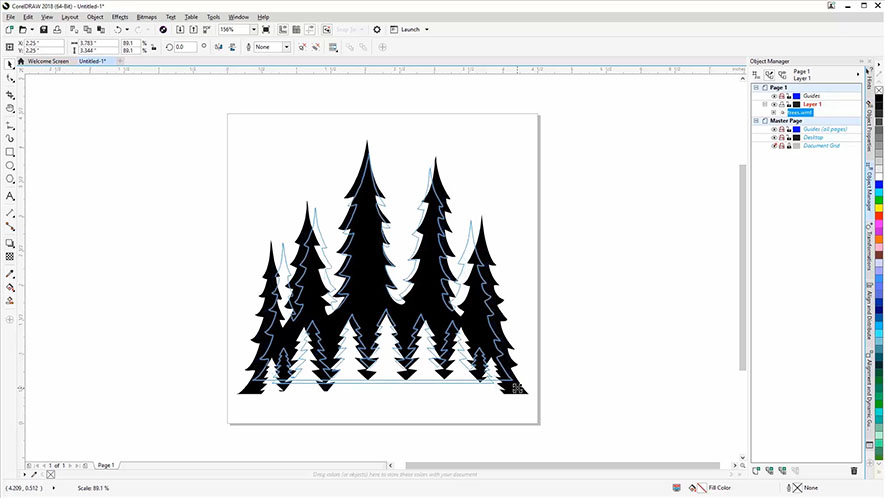This screenshot has width=885, height=498.
Task: Select the Transparency checkerboard tool
Action: (x=10, y=257)
